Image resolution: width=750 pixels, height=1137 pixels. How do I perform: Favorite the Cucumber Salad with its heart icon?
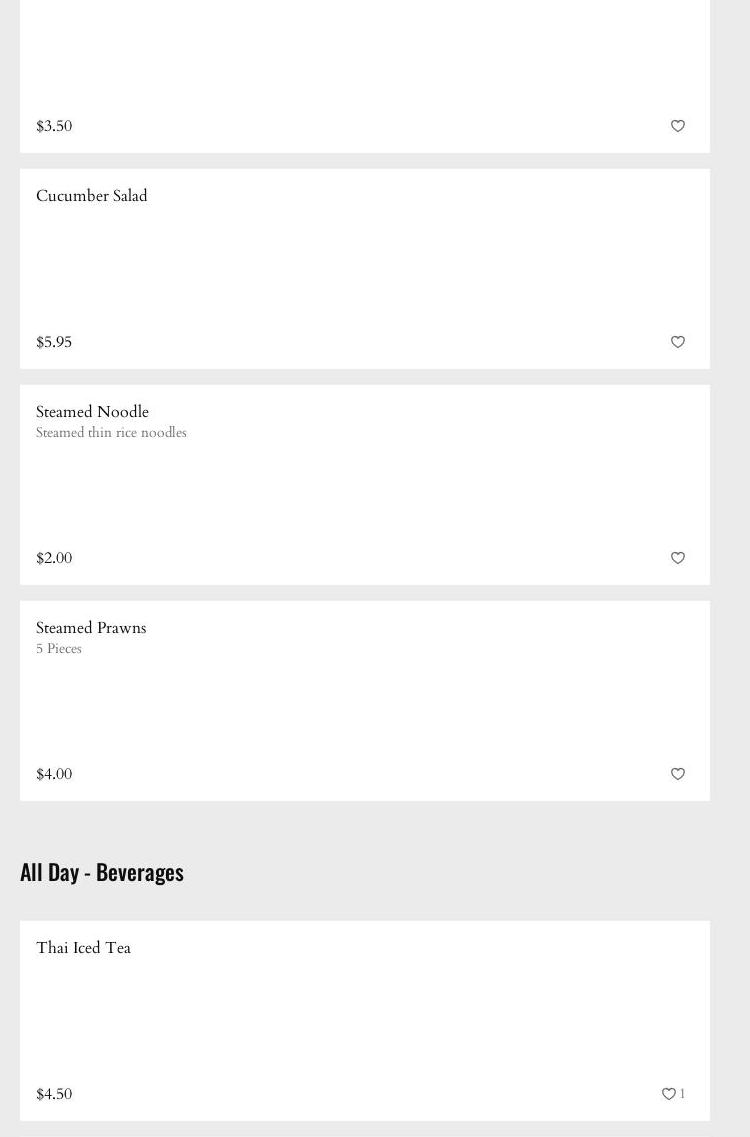pyautogui.click(x=678, y=342)
